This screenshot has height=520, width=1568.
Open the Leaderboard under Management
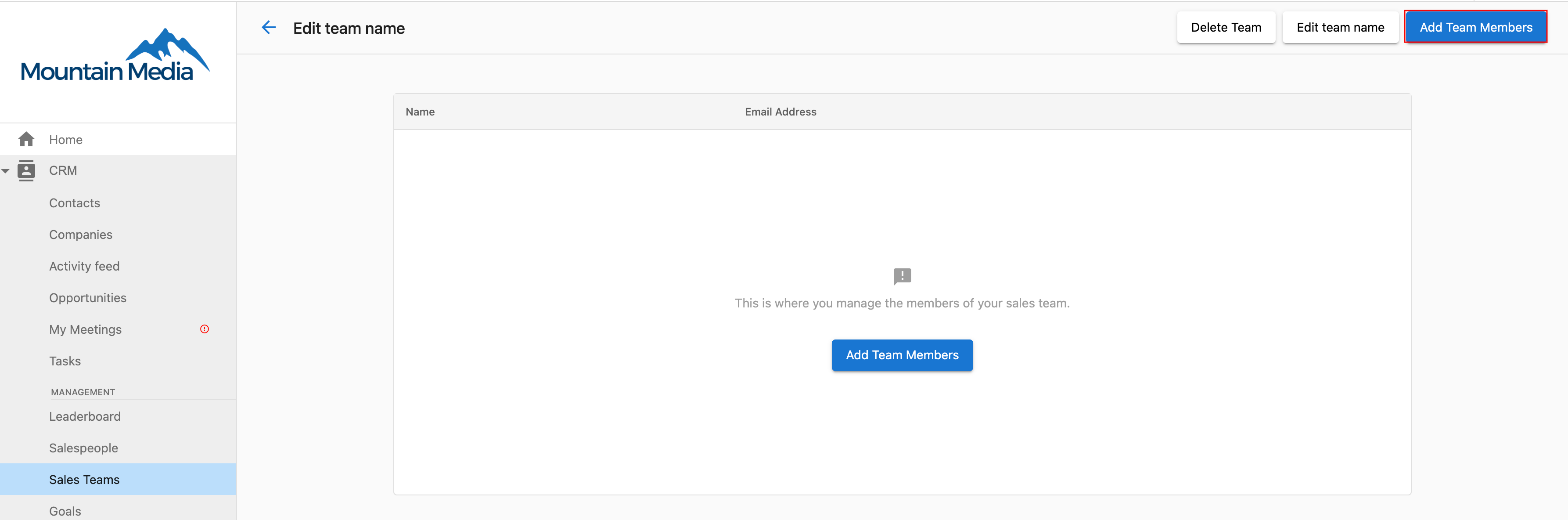85,416
